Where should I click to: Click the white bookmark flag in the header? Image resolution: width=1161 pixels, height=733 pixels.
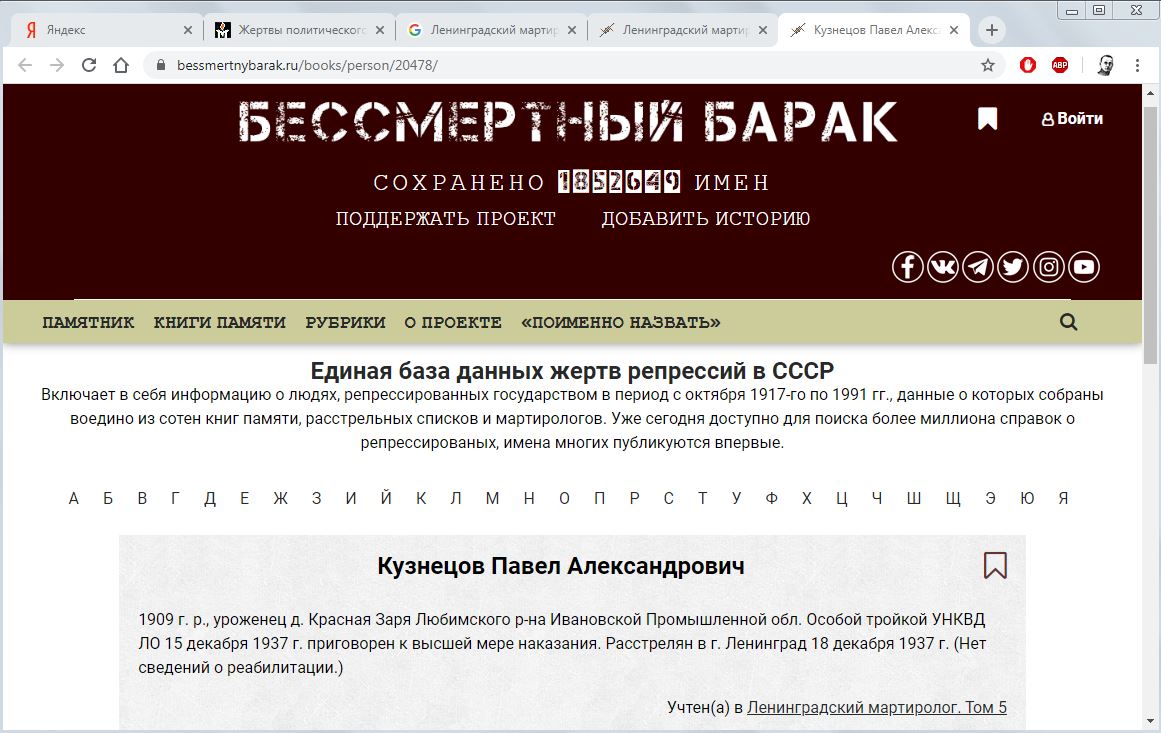pos(986,118)
